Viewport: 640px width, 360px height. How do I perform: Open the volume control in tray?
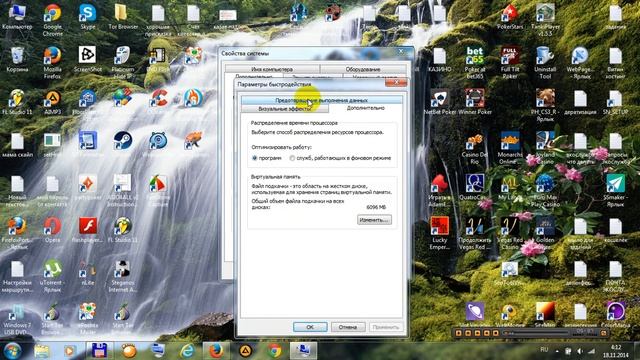point(580,351)
